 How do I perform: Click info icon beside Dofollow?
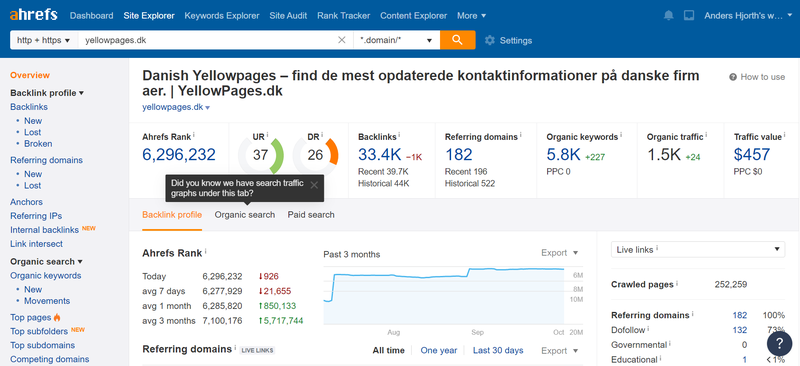click(649, 328)
